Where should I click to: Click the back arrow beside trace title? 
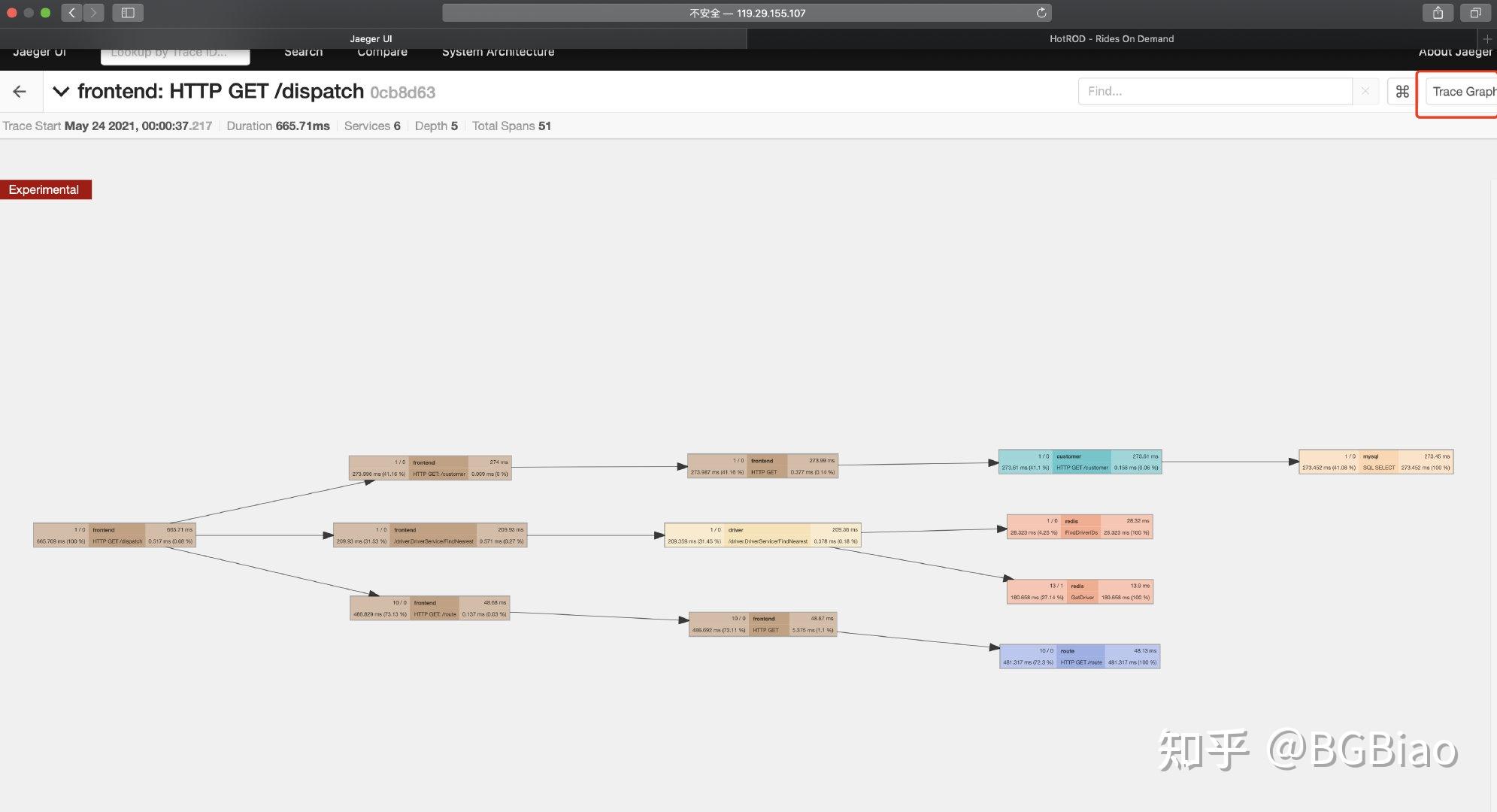(20, 92)
